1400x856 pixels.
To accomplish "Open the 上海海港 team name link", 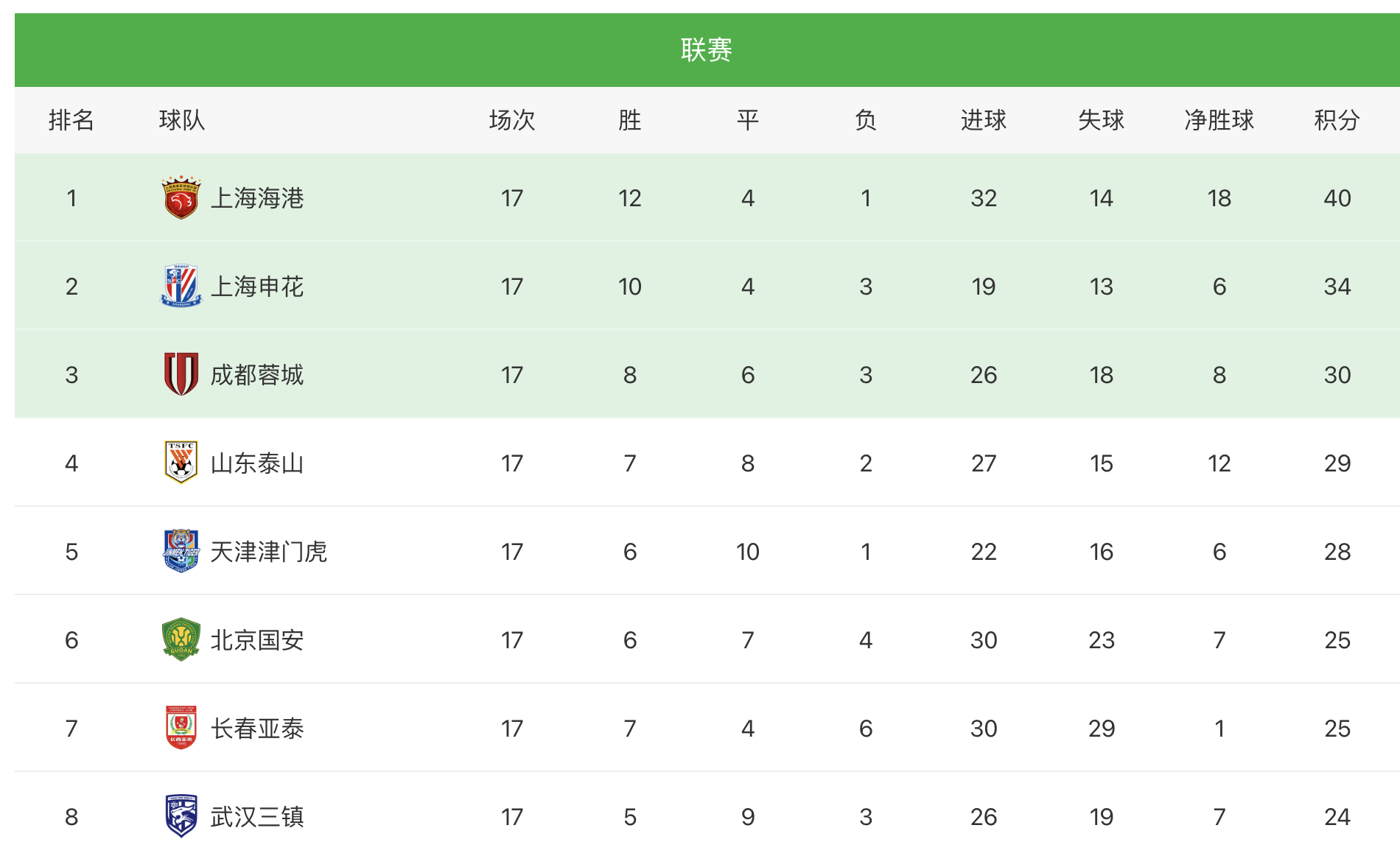I will 257,198.
